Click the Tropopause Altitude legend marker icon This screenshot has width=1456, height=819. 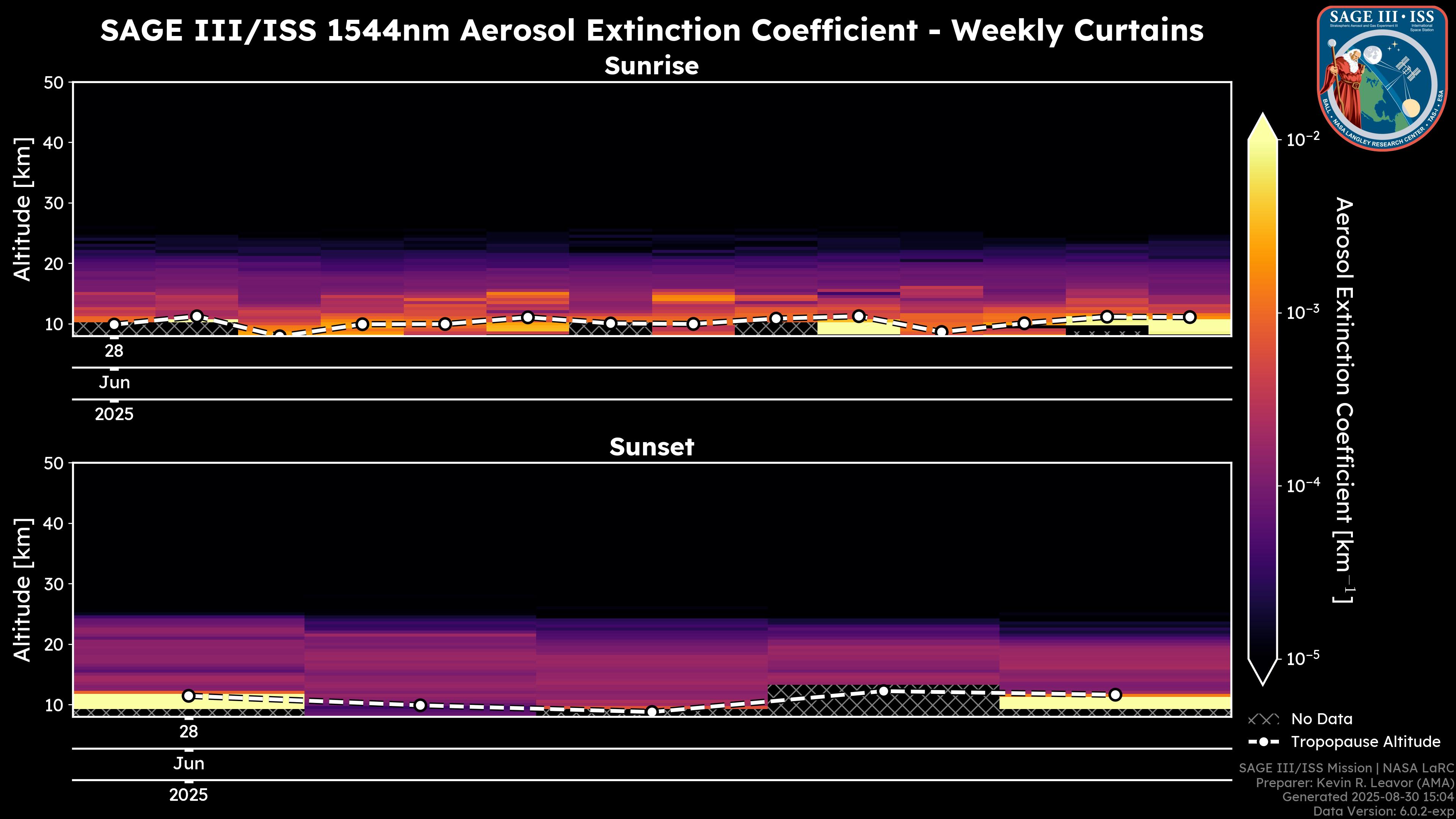tap(1263, 742)
